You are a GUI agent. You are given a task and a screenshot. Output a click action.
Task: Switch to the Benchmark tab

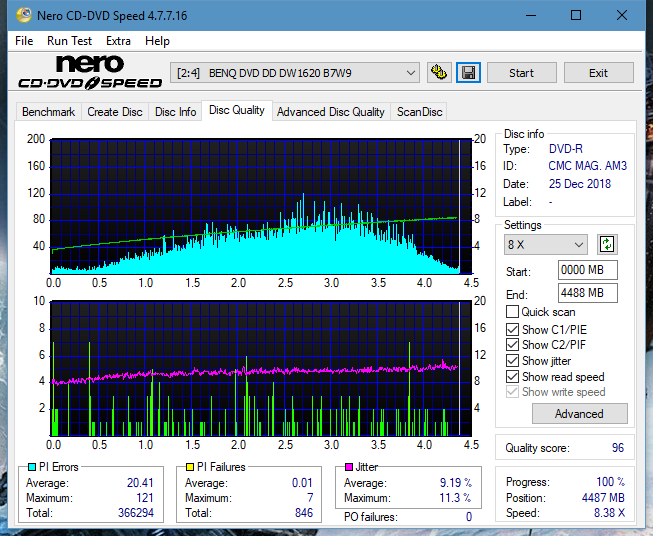tap(49, 112)
